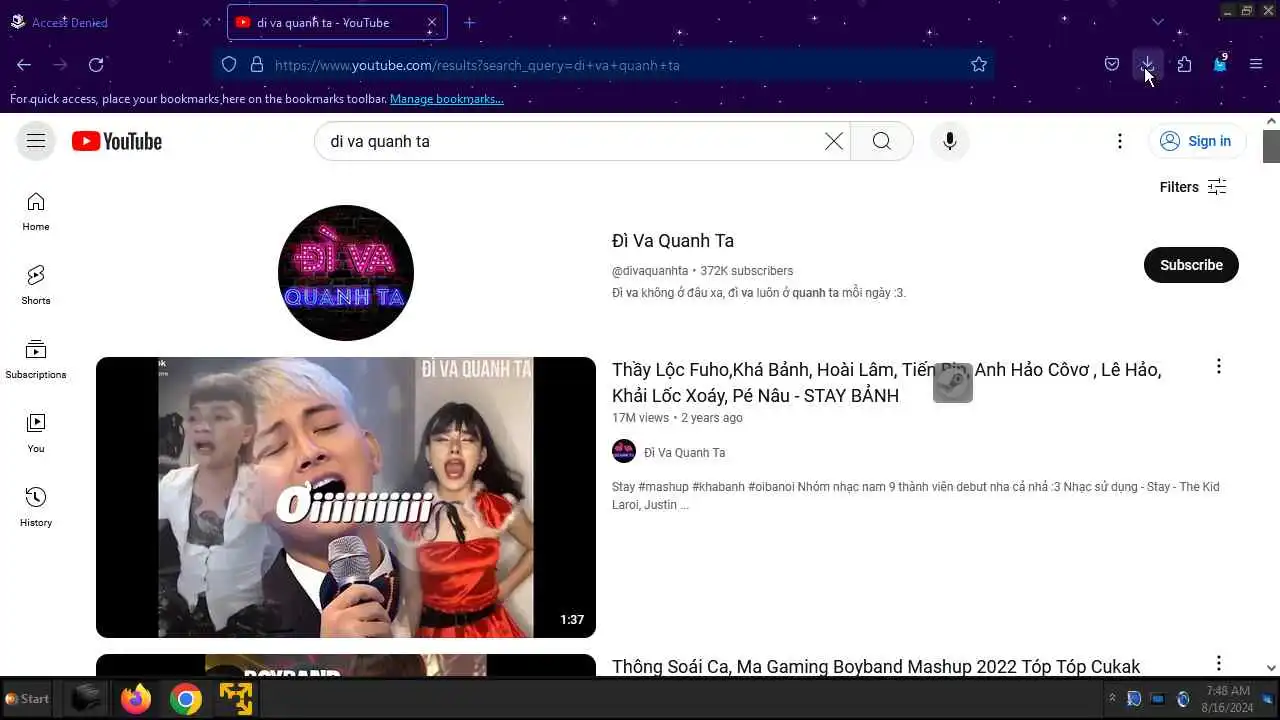Click the YouTube logo

point(117,141)
